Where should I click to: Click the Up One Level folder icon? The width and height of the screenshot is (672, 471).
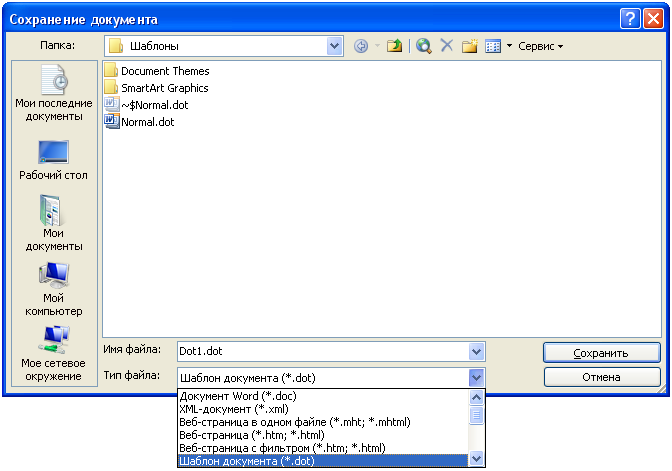point(394,46)
